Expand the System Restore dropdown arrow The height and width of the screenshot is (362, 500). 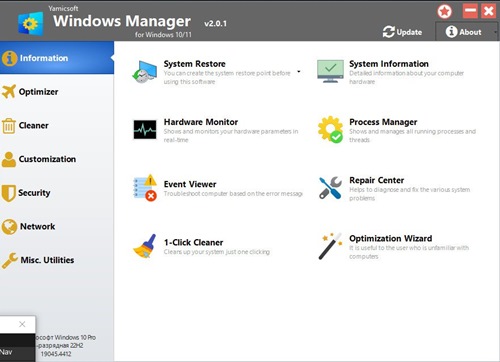pyautogui.click(x=299, y=72)
